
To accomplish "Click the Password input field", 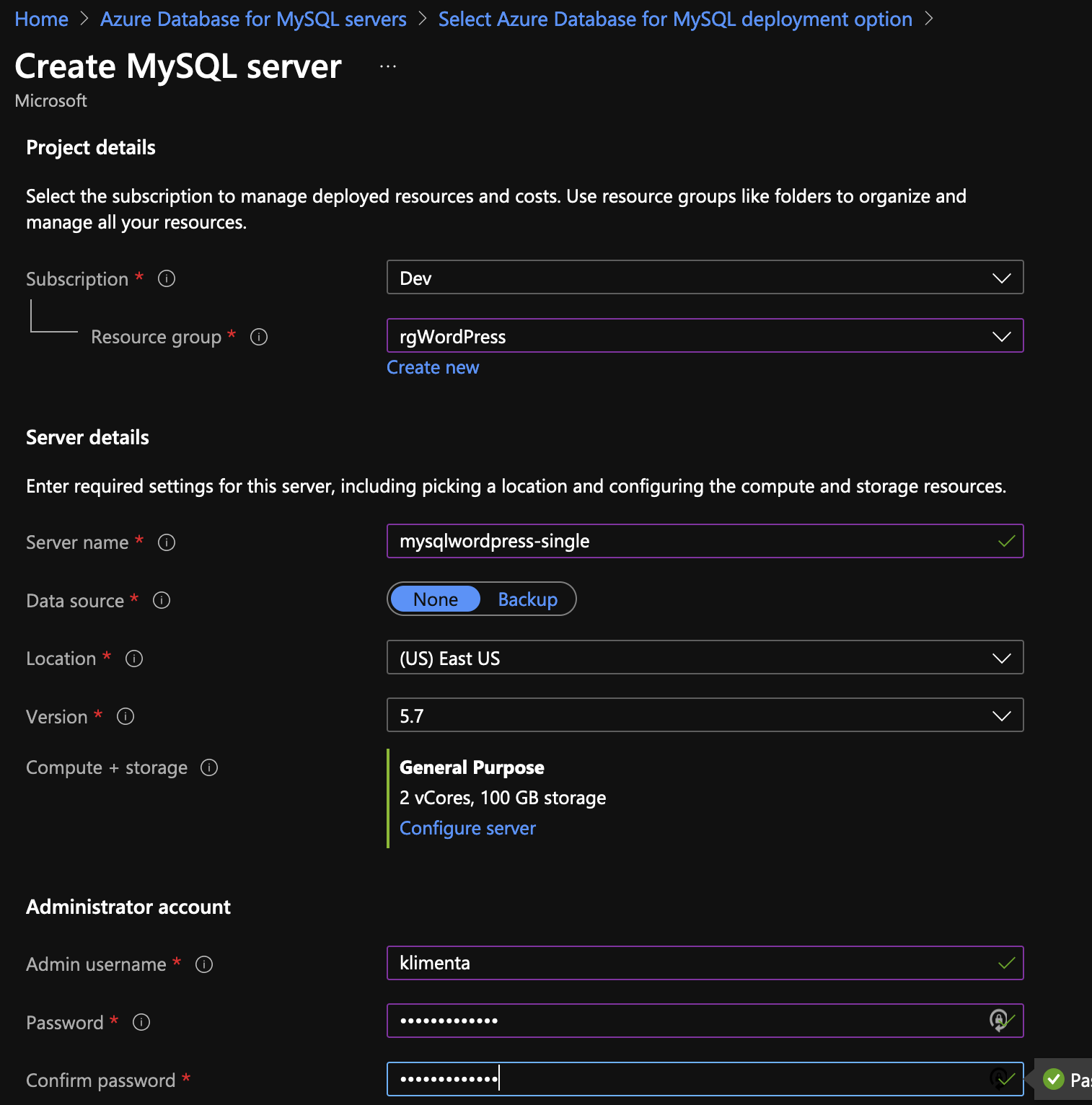I will [x=705, y=1021].
